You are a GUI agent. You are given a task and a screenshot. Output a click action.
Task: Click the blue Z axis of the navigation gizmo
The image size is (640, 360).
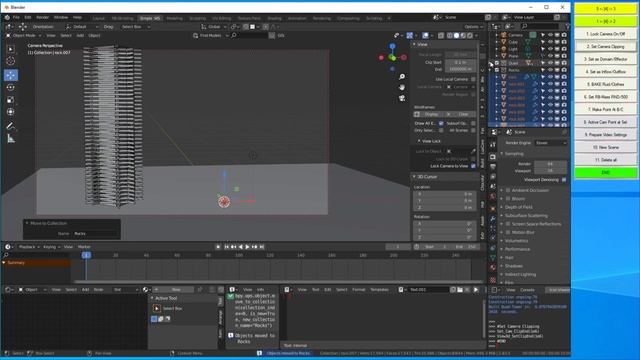point(392,47)
